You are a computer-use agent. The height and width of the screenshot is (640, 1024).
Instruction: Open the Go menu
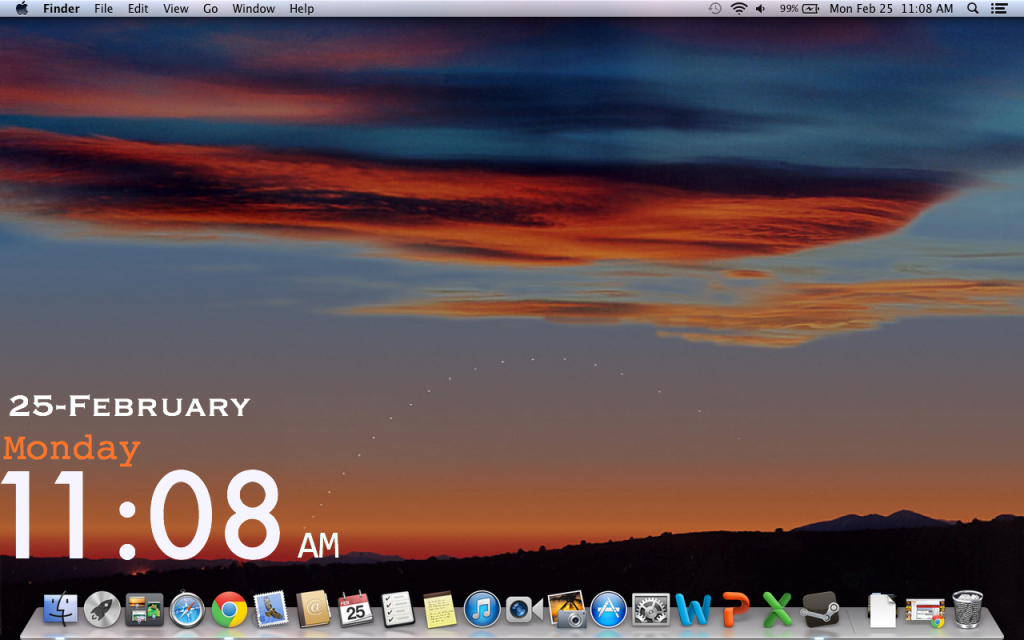tap(210, 8)
